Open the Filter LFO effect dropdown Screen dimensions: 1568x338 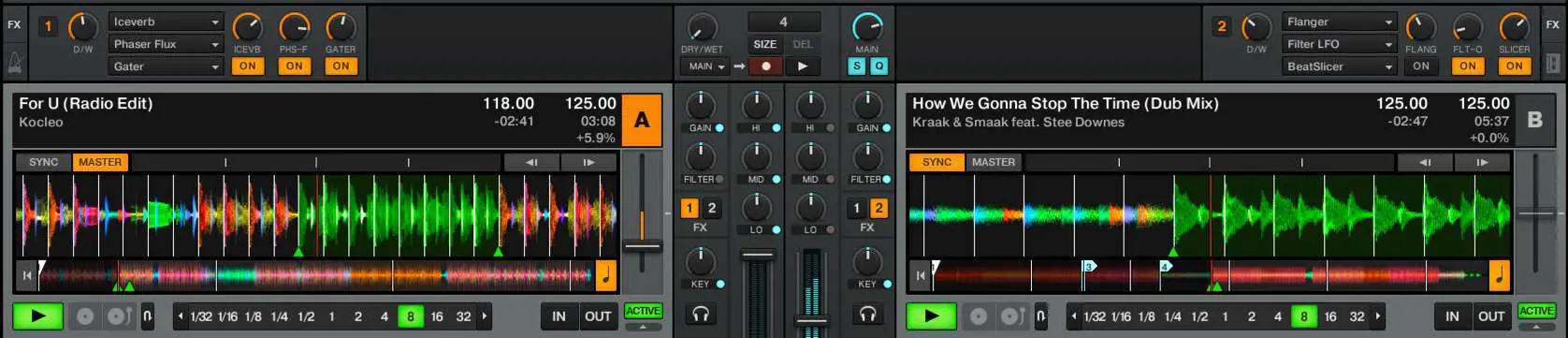point(1340,44)
